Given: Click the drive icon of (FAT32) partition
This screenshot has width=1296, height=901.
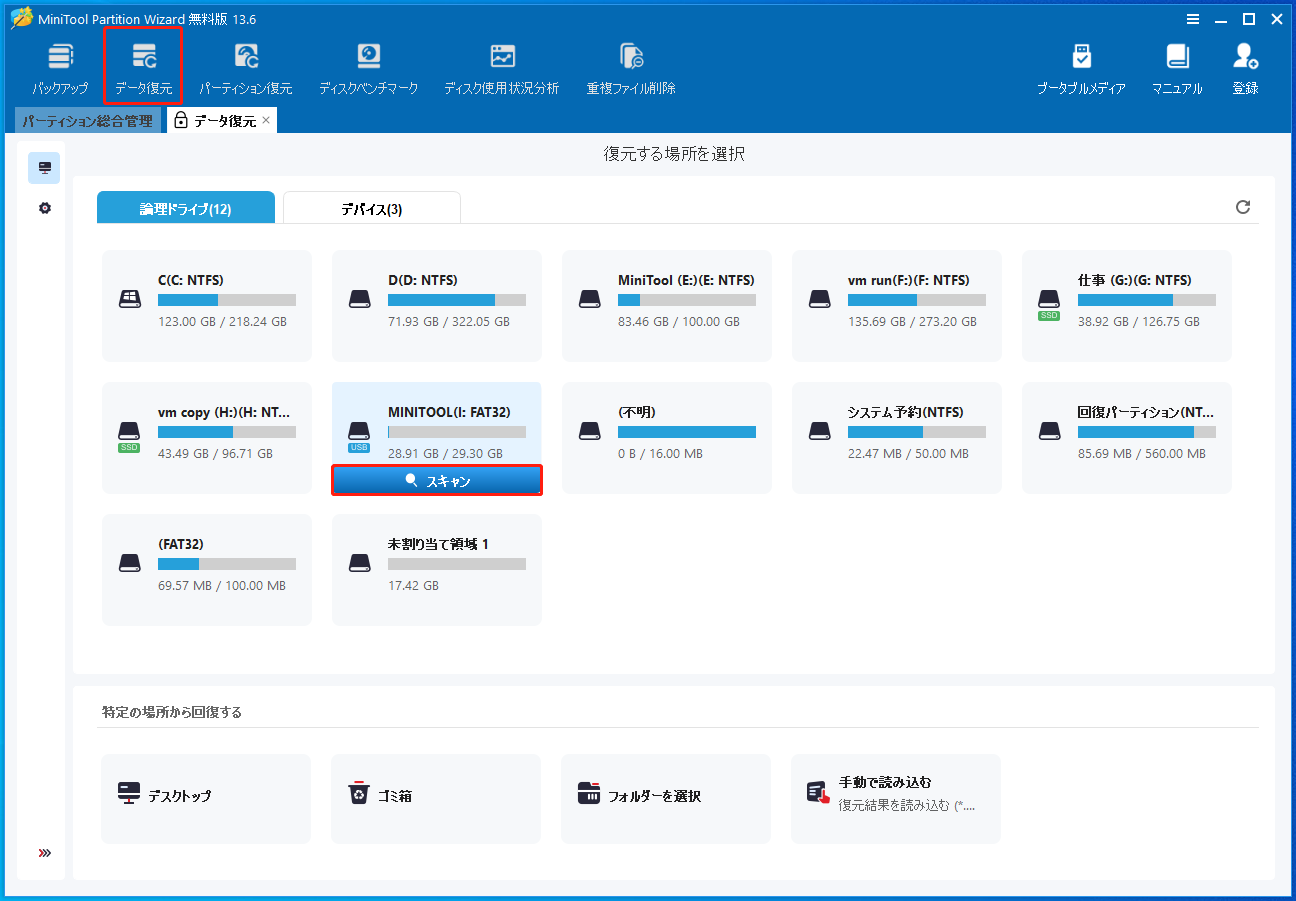Looking at the screenshot, I should 129,562.
